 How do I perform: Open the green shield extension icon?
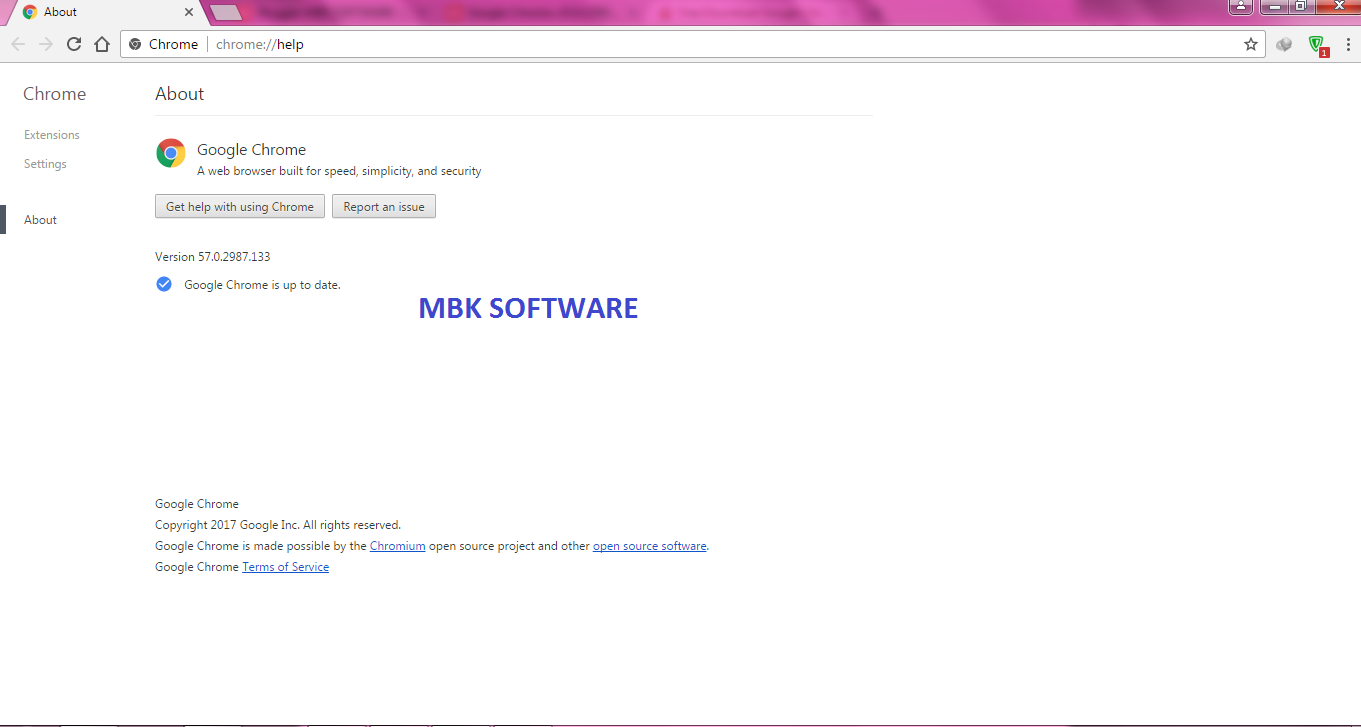click(x=1317, y=45)
